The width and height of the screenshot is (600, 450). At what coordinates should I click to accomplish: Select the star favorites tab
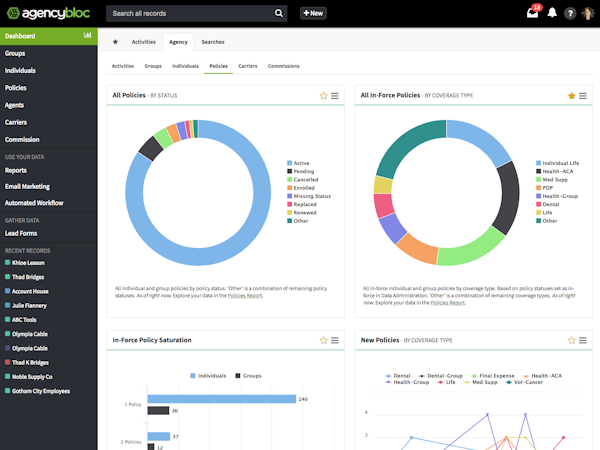115,42
